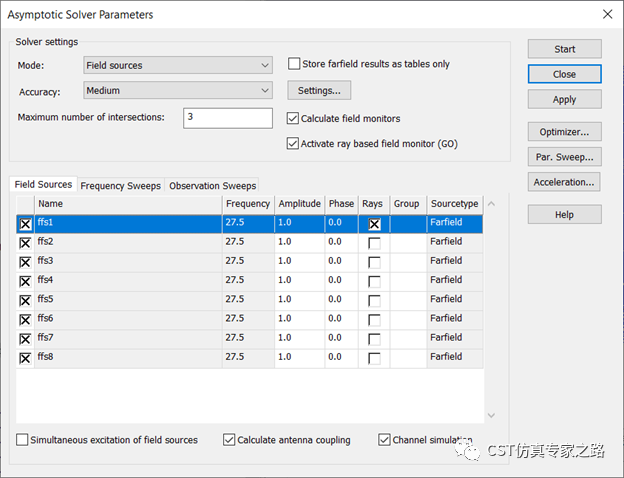Enable Store farfield results as tables only
Viewport: 624px width, 478px height.
coord(294,64)
